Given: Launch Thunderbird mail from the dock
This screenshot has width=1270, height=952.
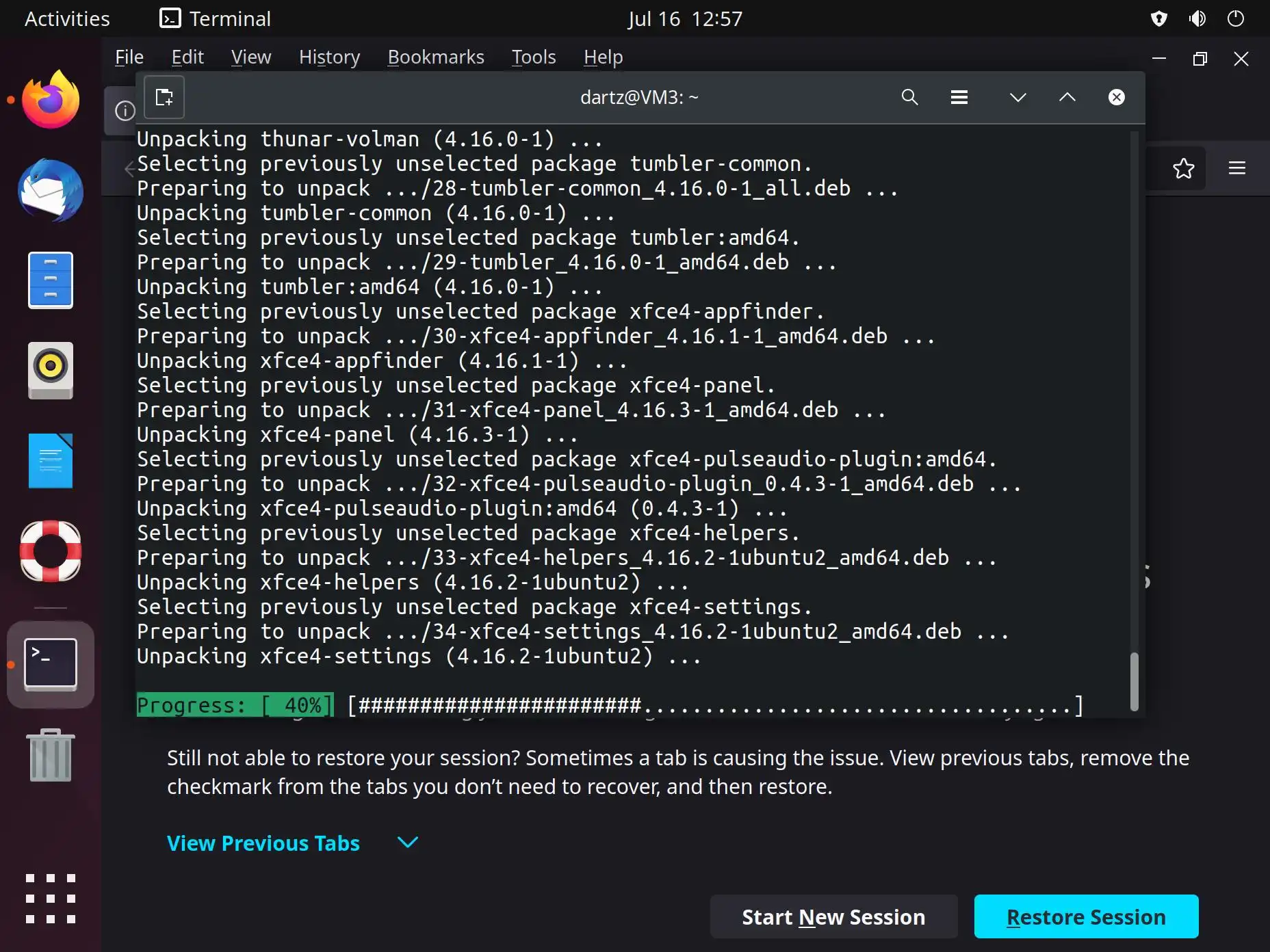Looking at the screenshot, I should pos(51,190).
